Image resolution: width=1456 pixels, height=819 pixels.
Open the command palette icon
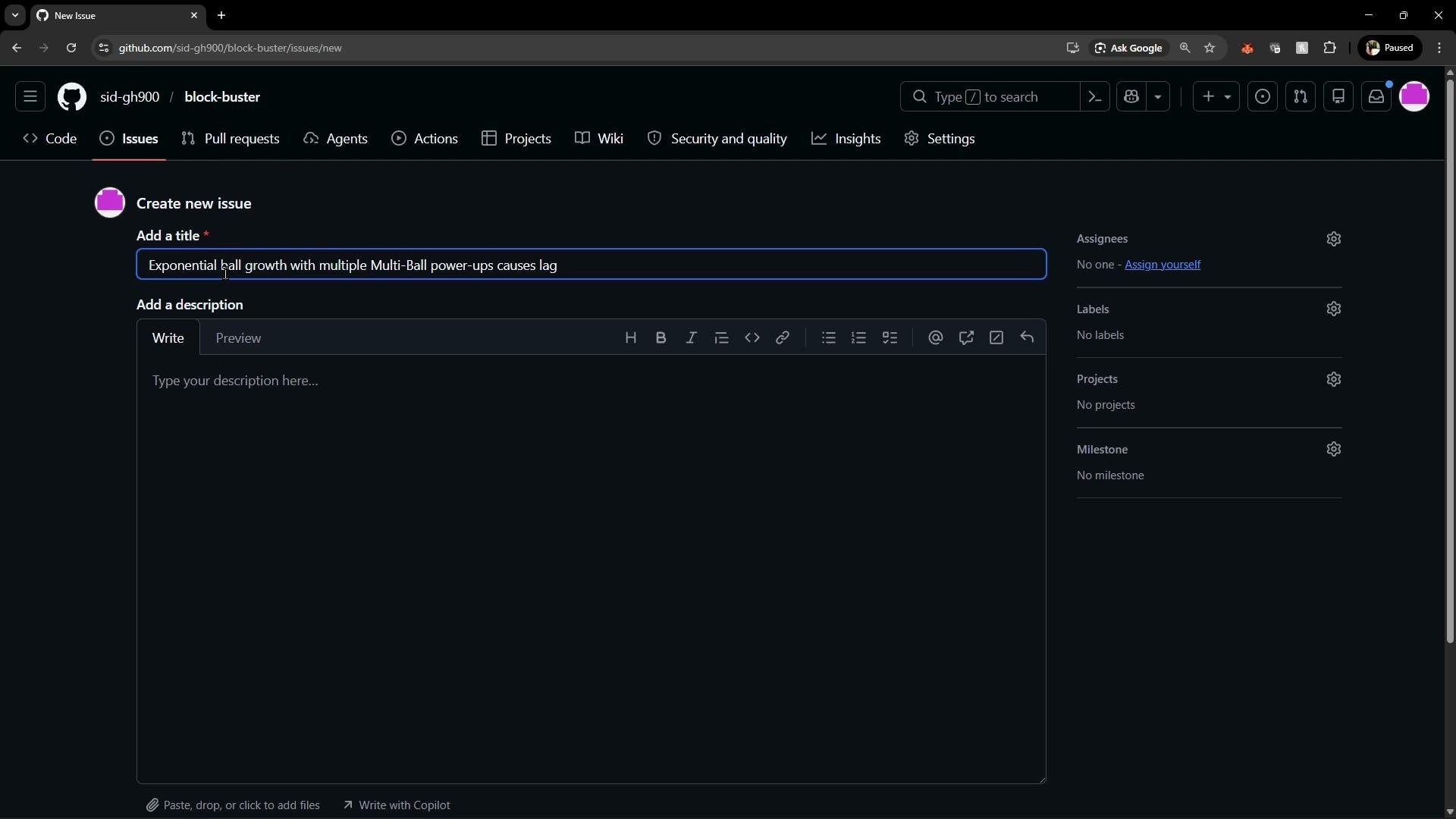pos(1095,97)
